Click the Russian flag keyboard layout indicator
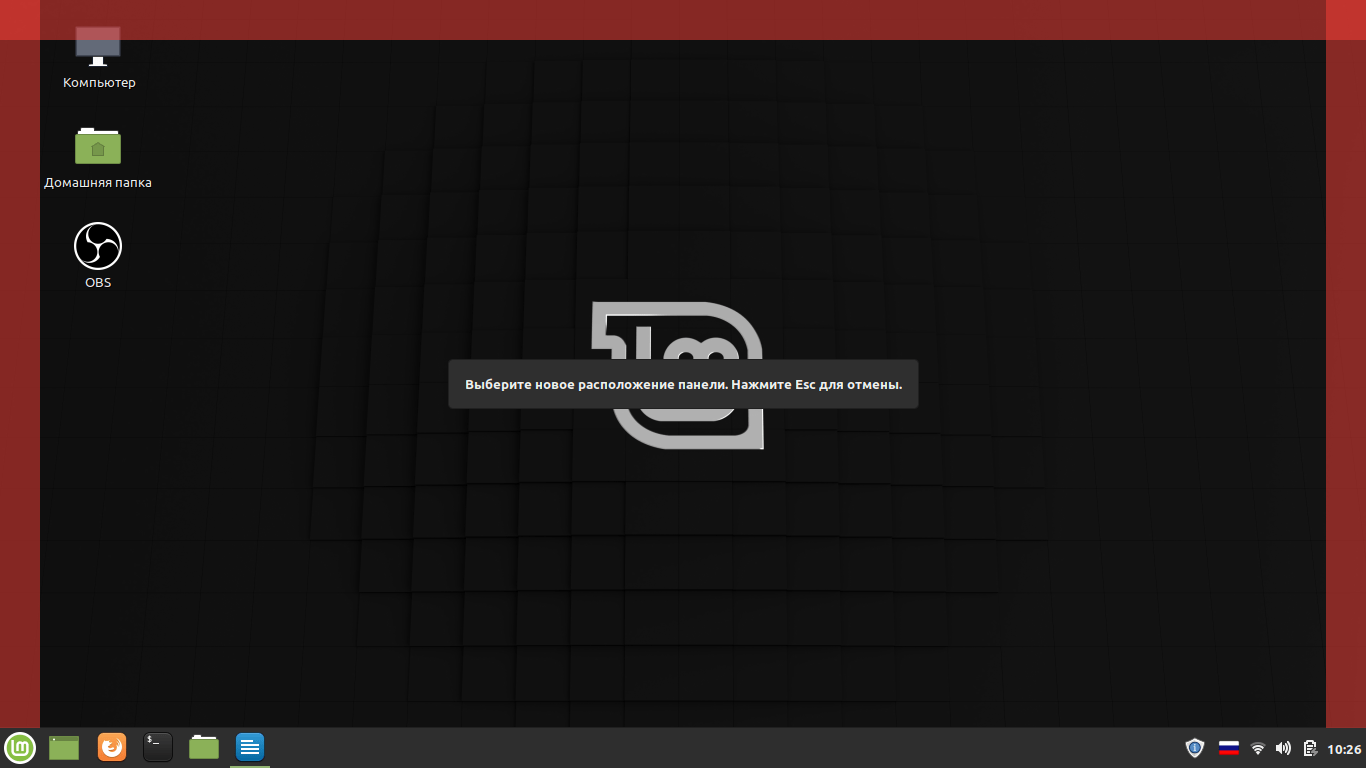The height and width of the screenshot is (768, 1366). (1229, 748)
